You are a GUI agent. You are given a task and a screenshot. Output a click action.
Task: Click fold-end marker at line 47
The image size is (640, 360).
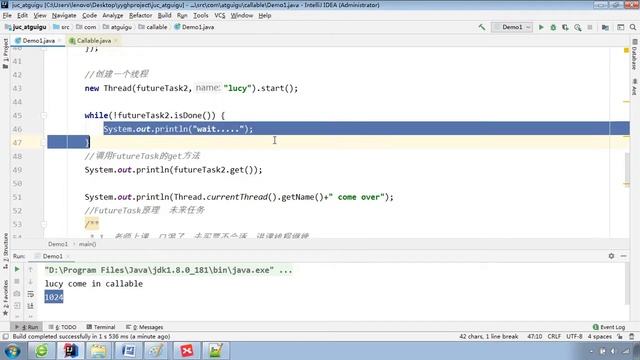coord(44,142)
